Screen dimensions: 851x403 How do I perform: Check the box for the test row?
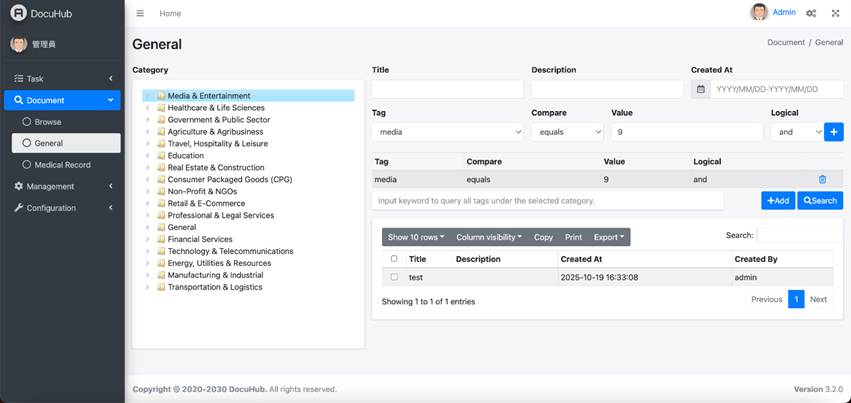coord(394,277)
